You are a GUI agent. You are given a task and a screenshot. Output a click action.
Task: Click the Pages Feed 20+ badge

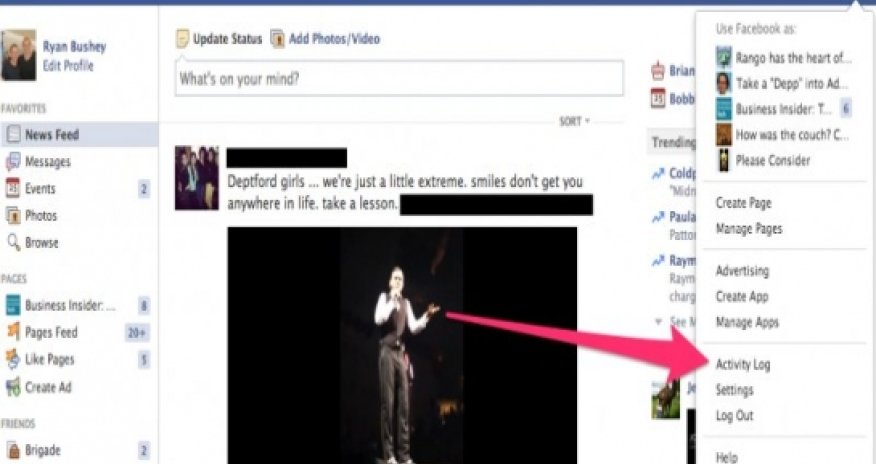pyautogui.click(x=137, y=333)
